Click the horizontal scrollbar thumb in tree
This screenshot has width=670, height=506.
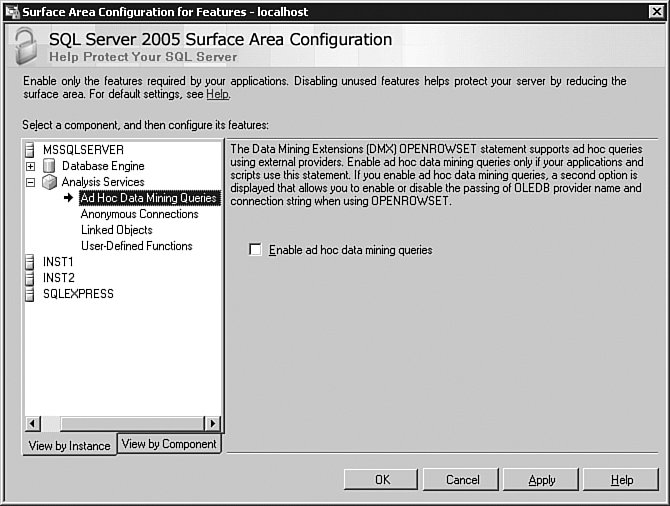pyautogui.click(x=132, y=424)
